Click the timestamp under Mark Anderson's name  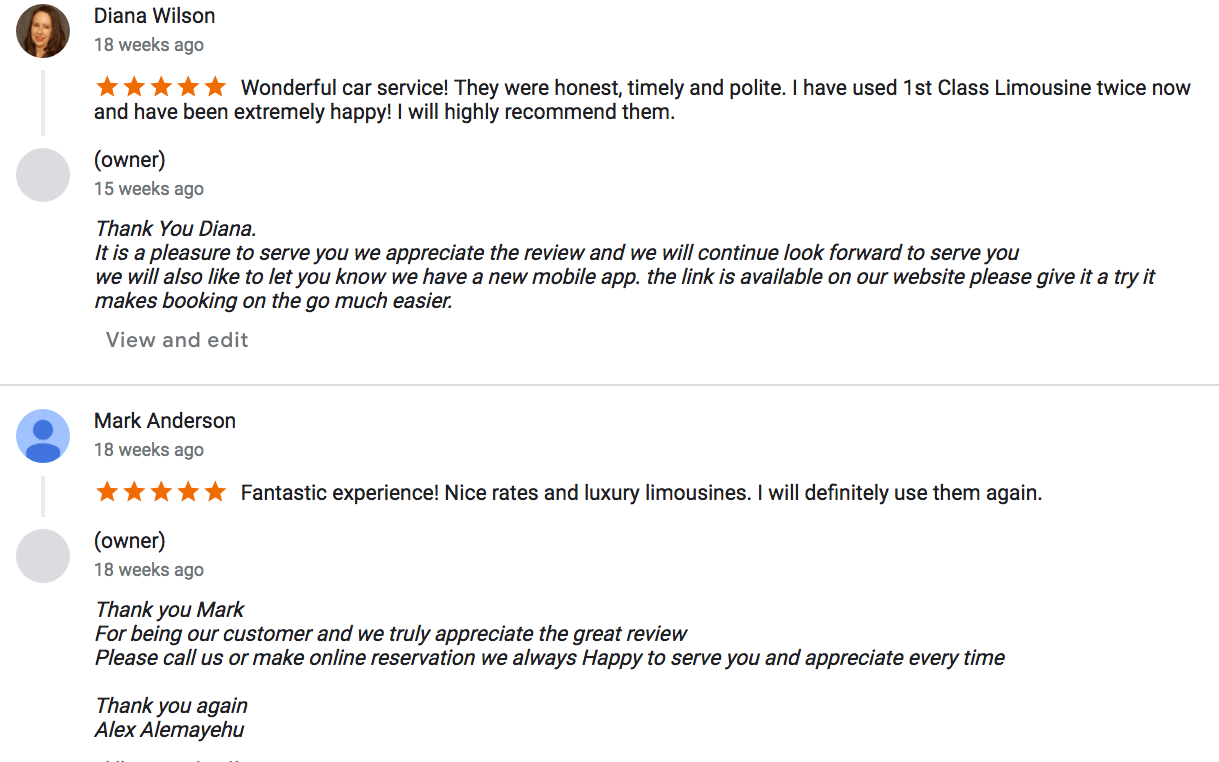pyautogui.click(x=148, y=450)
